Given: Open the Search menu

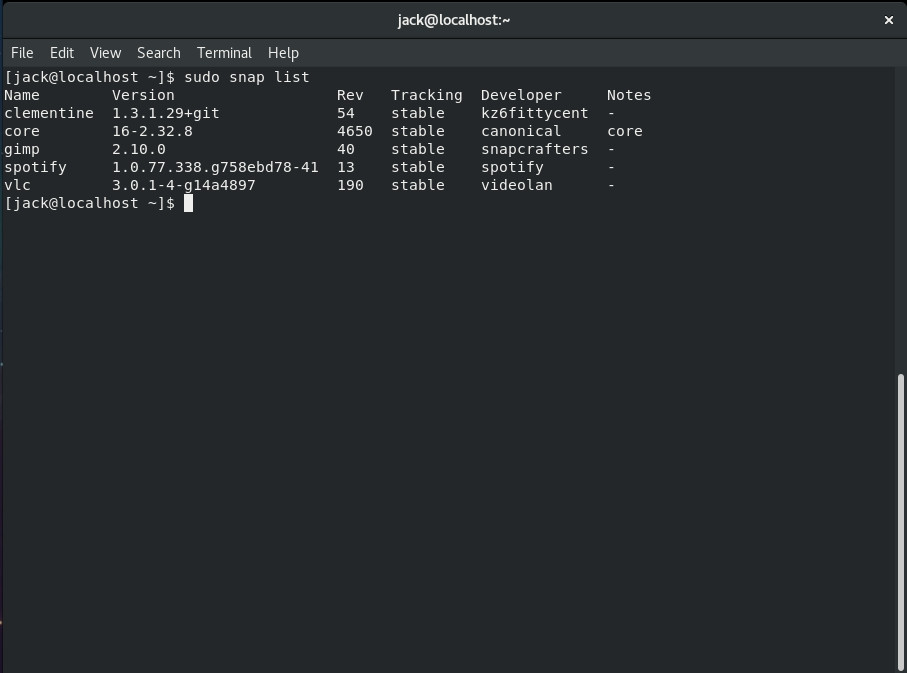Looking at the screenshot, I should 159,53.
